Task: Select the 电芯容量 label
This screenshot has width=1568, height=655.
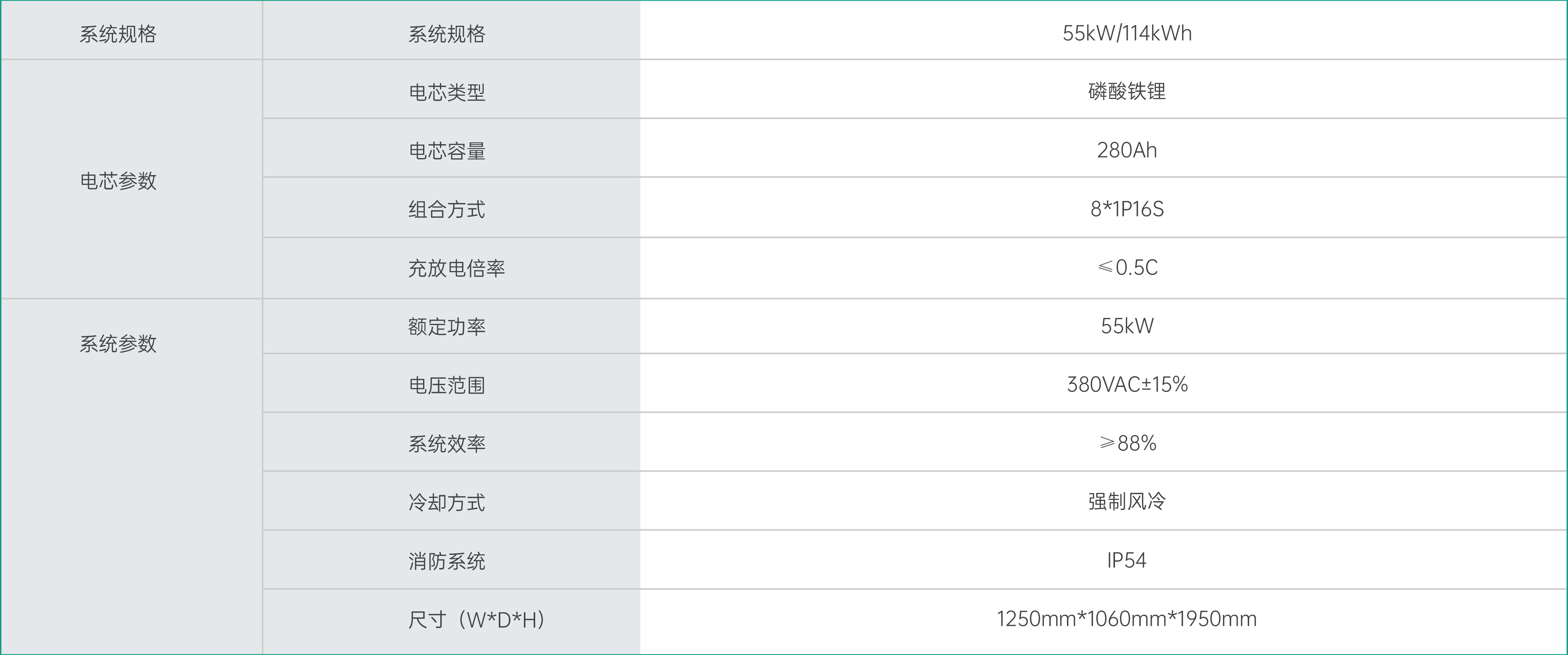Action: point(447,150)
